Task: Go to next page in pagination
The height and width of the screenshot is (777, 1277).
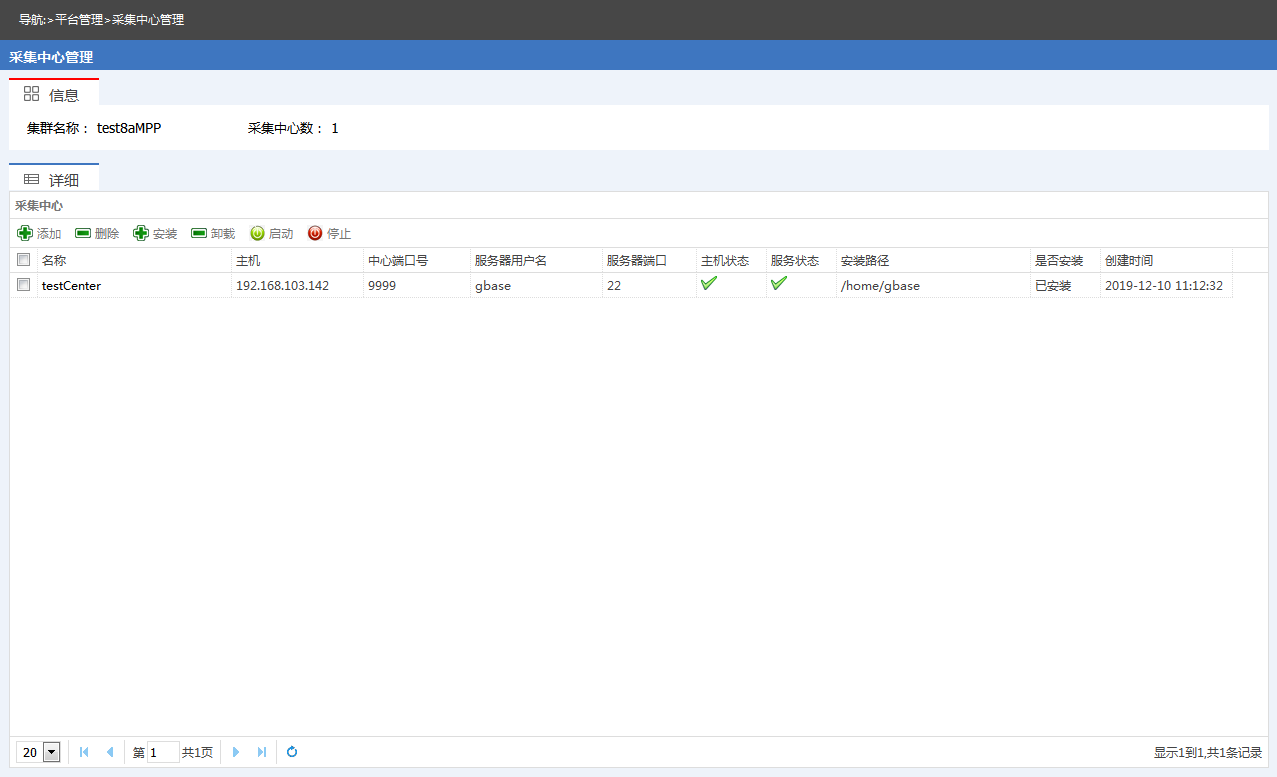Action: click(x=236, y=752)
